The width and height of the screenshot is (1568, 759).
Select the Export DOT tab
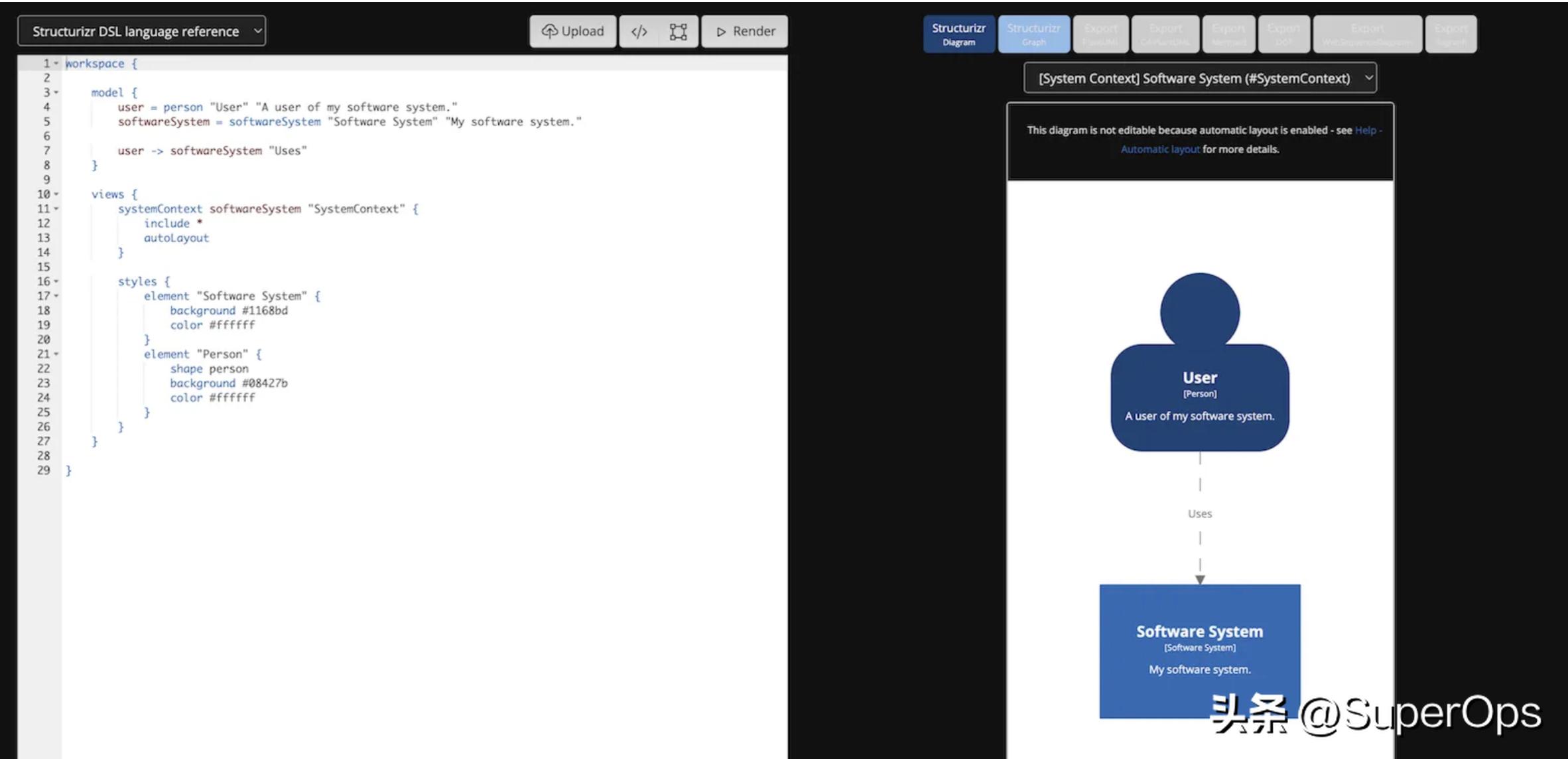[x=1283, y=34]
